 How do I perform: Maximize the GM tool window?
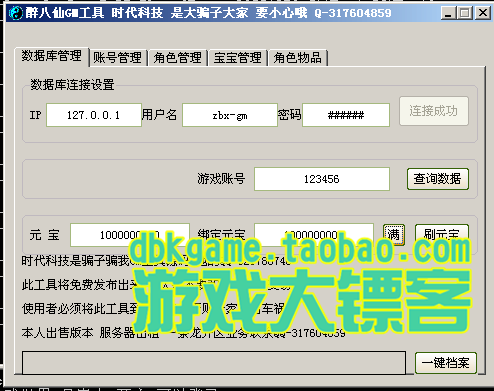coord(464,13)
